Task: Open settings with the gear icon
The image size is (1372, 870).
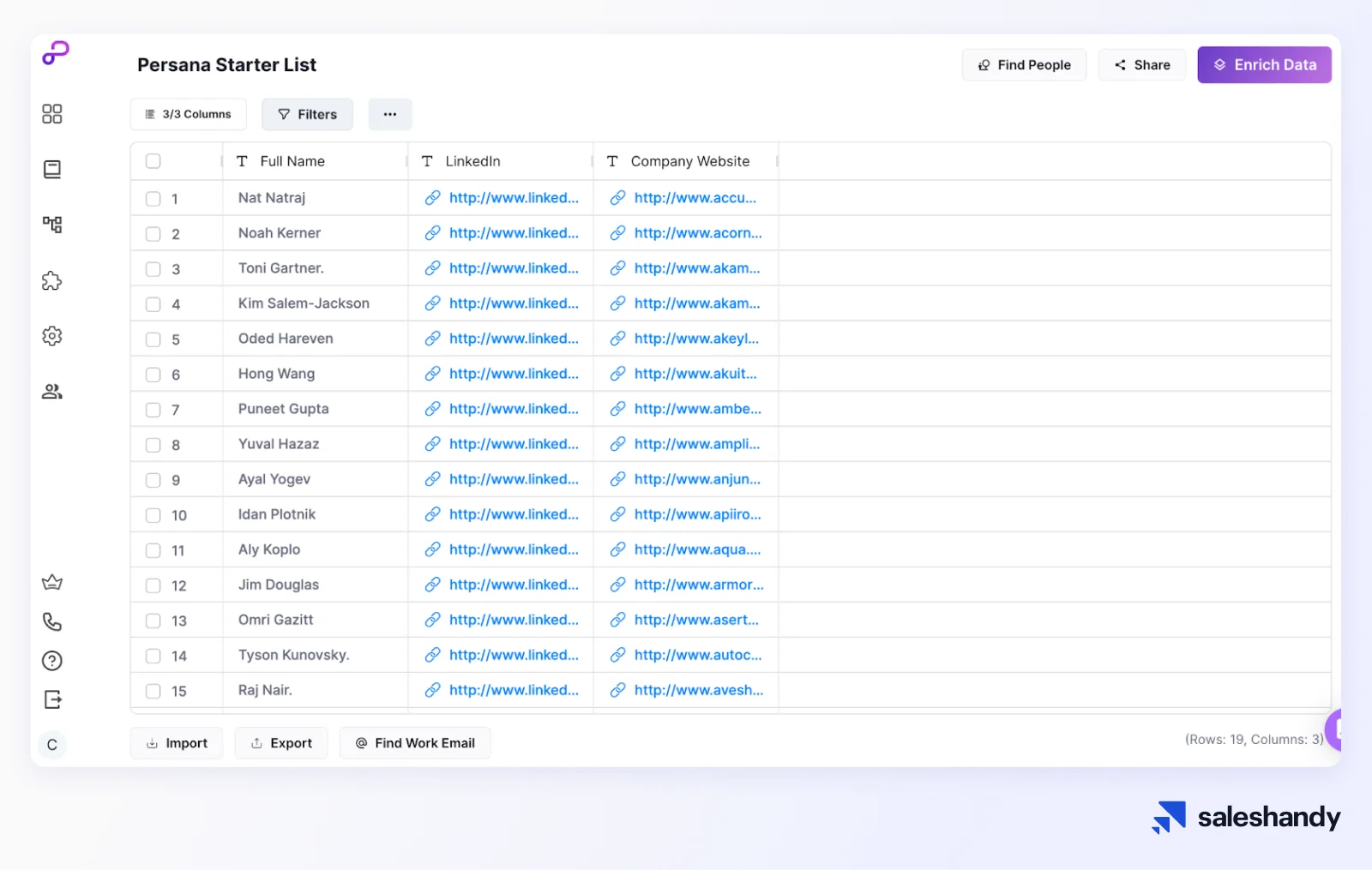Action: click(51, 336)
